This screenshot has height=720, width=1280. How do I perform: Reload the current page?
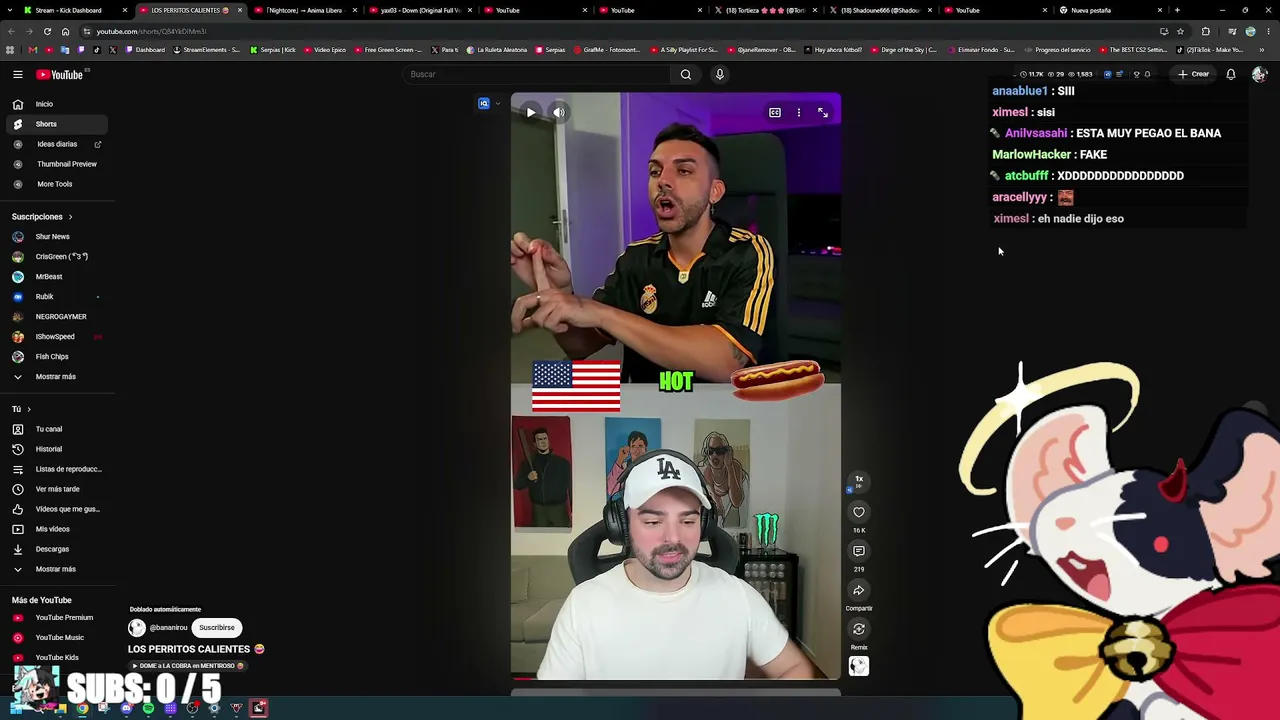pyautogui.click(x=47, y=31)
